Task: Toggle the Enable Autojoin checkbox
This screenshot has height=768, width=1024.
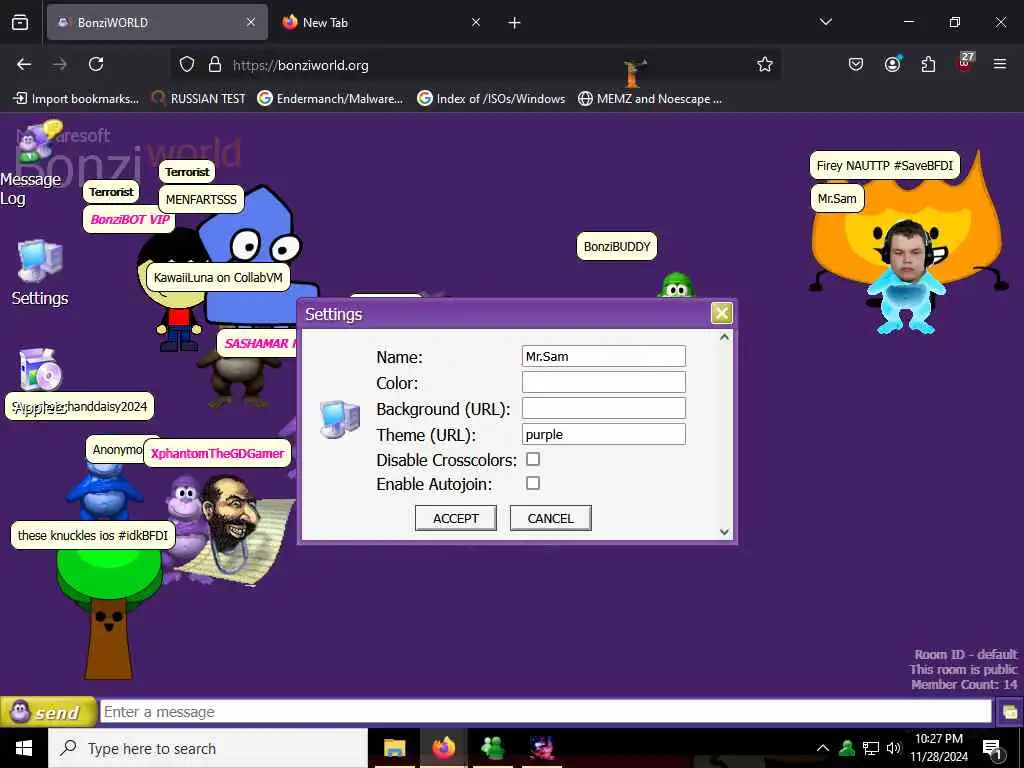Action: [x=533, y=483]
